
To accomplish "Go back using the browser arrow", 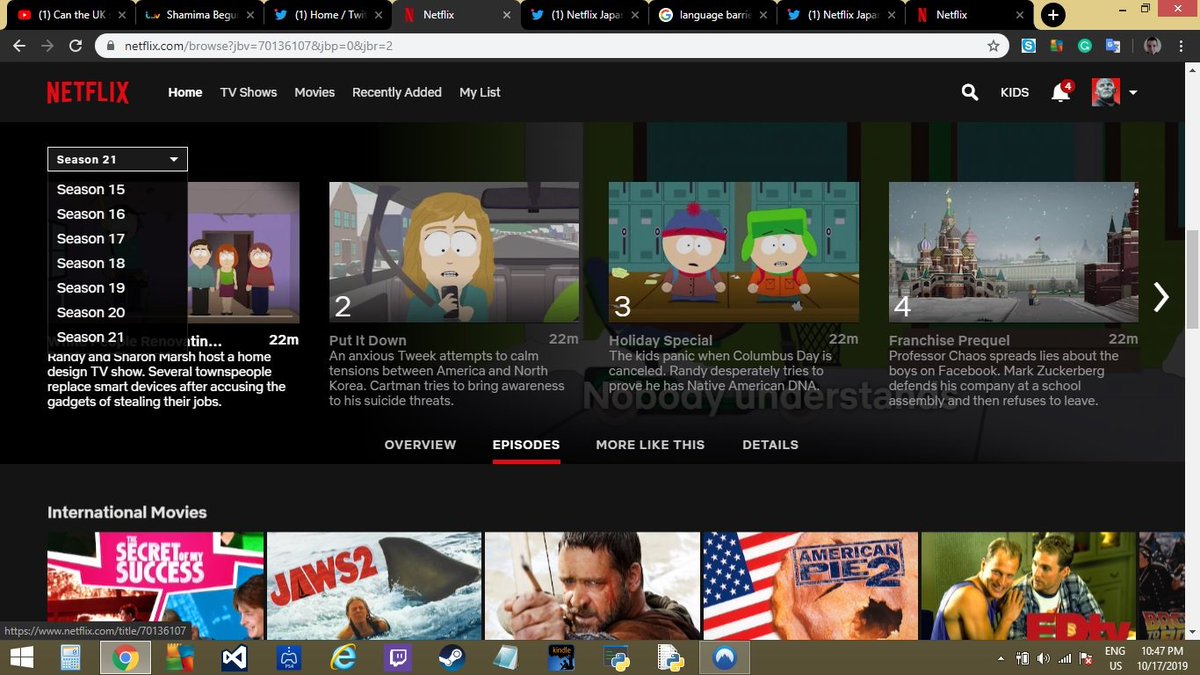I will point(19,46).
